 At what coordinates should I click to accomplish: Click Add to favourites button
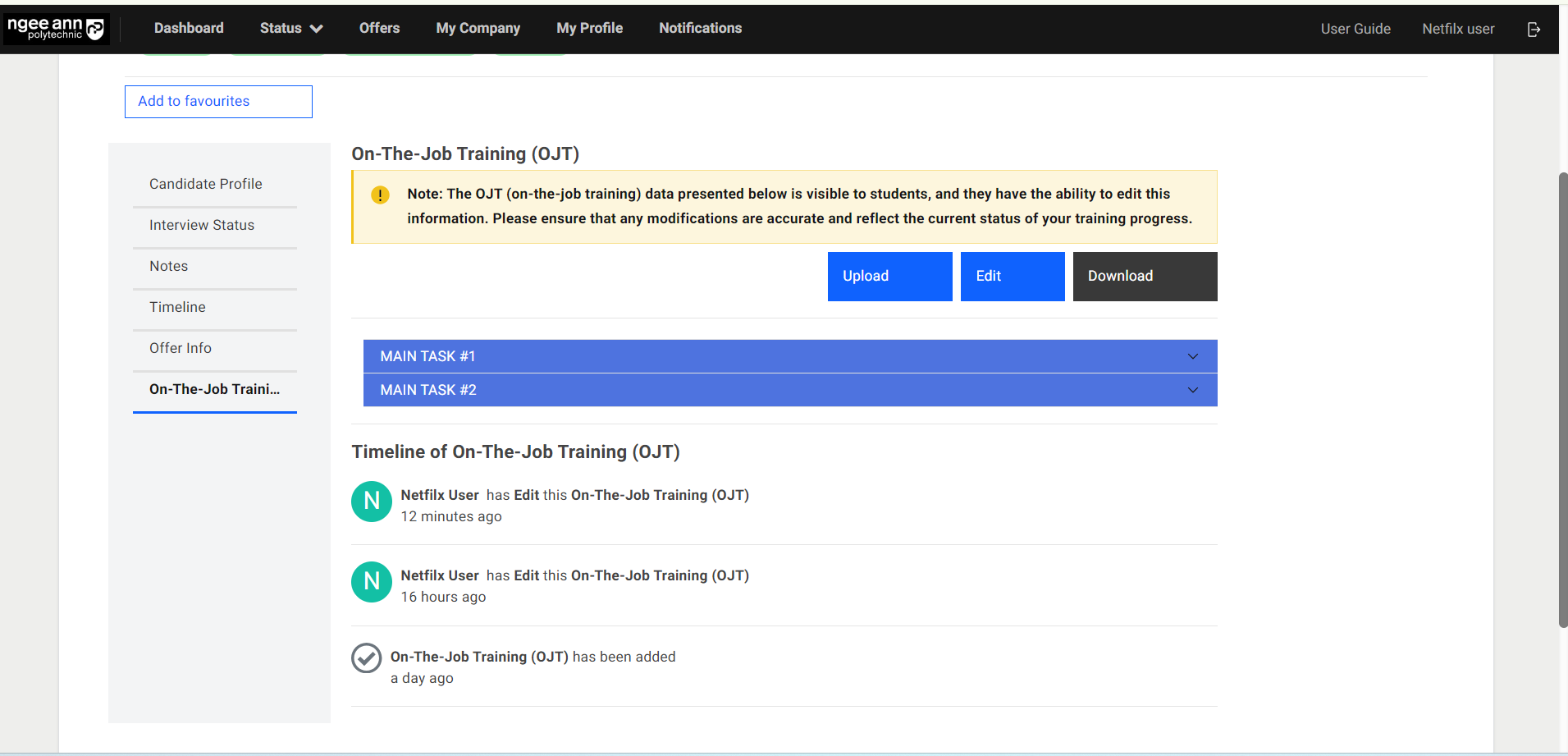[x=218, y=102]
